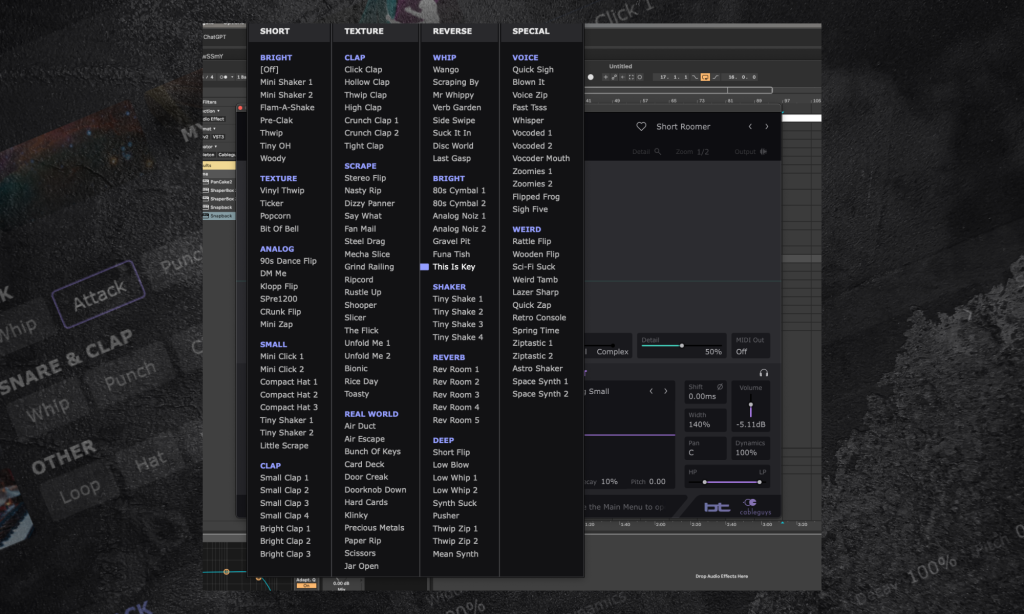Go to previous preset before Short Roomer
The image size is (1024, 614).
coord(750,127)
